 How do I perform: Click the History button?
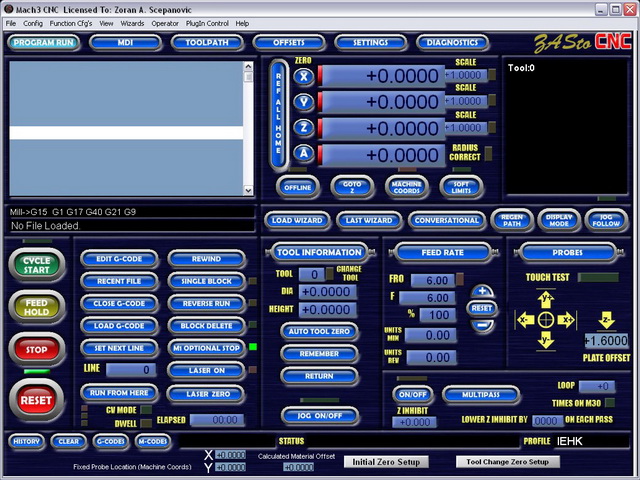[27, 441]
